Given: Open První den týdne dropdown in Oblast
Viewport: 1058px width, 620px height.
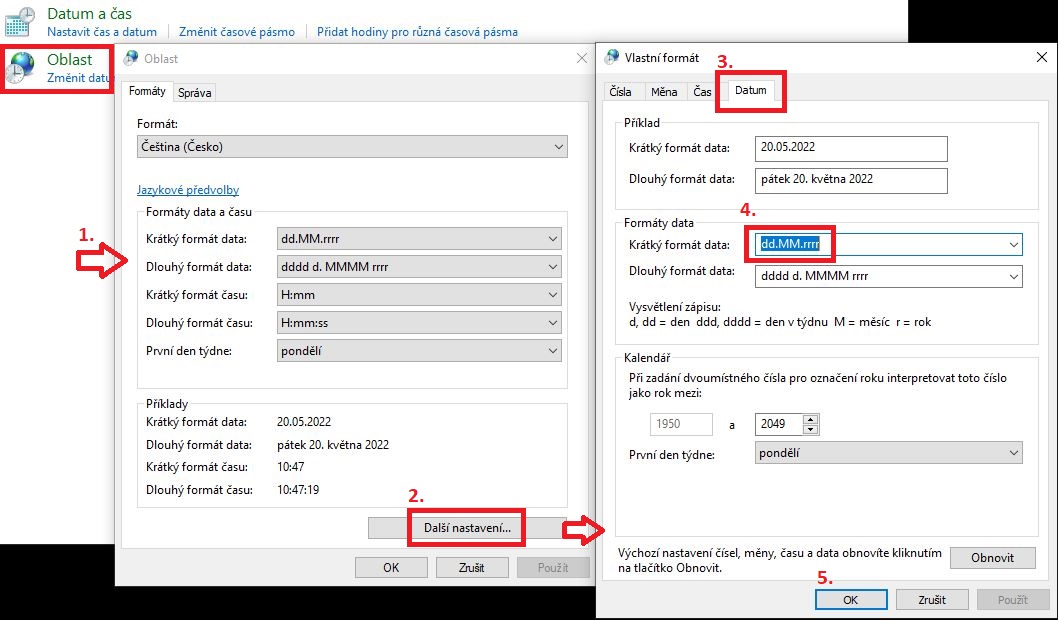Looking at the screenshot, I should tap(552, 351).
